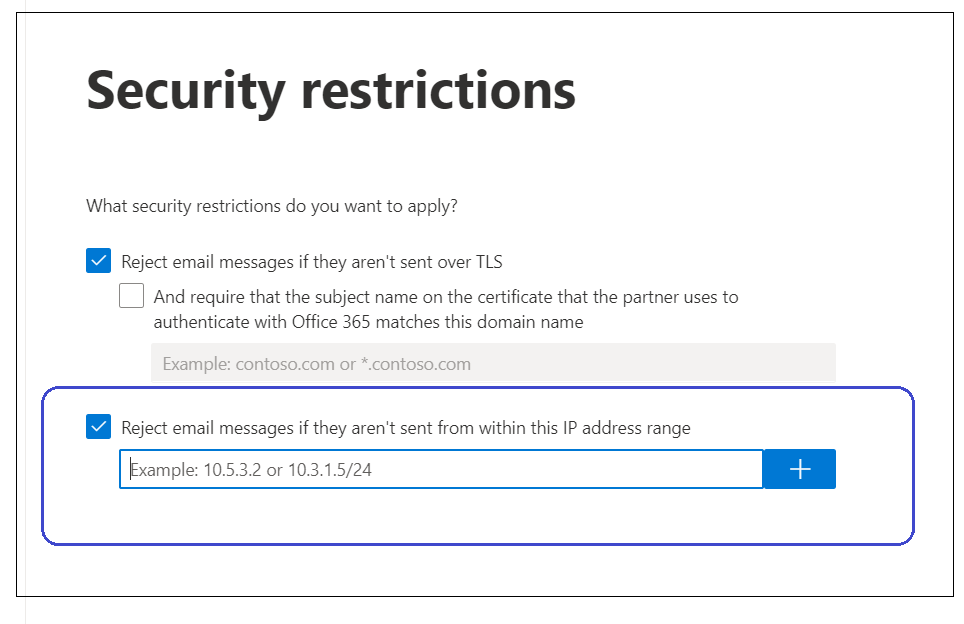The height and width of the screenshot is (624, 964).
Task: Click the 'What security restrictions' question text
Action: pos(272,207)
